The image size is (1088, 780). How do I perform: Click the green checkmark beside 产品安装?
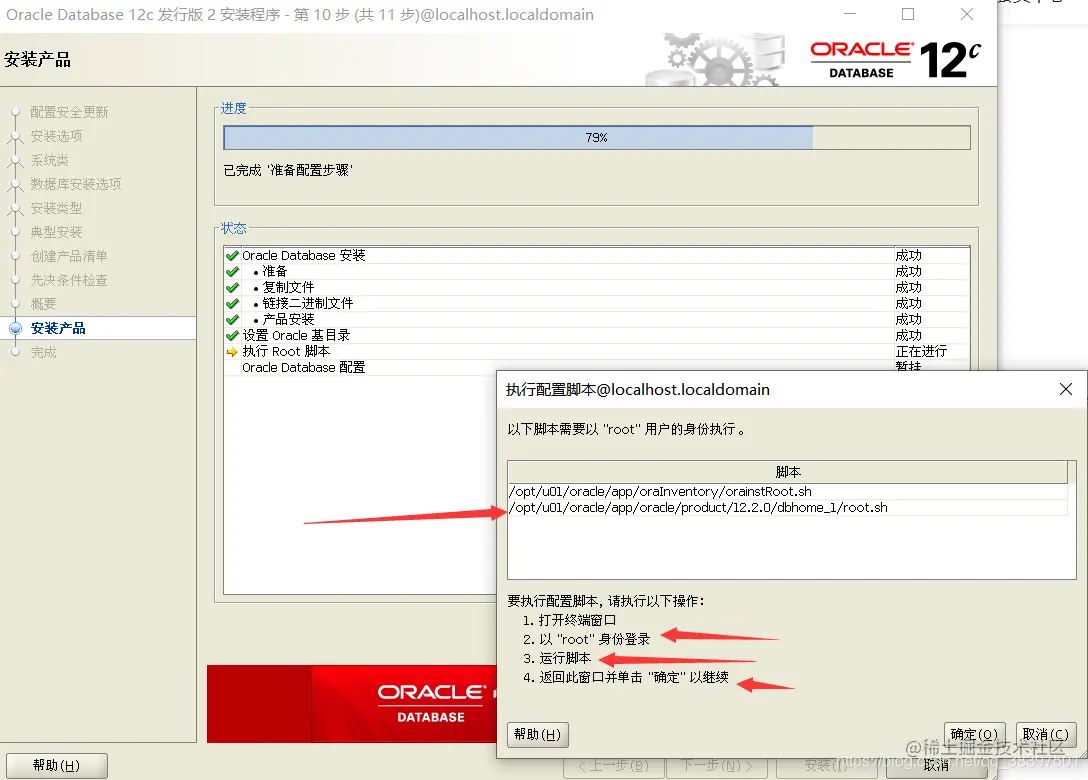coord(232,319)
